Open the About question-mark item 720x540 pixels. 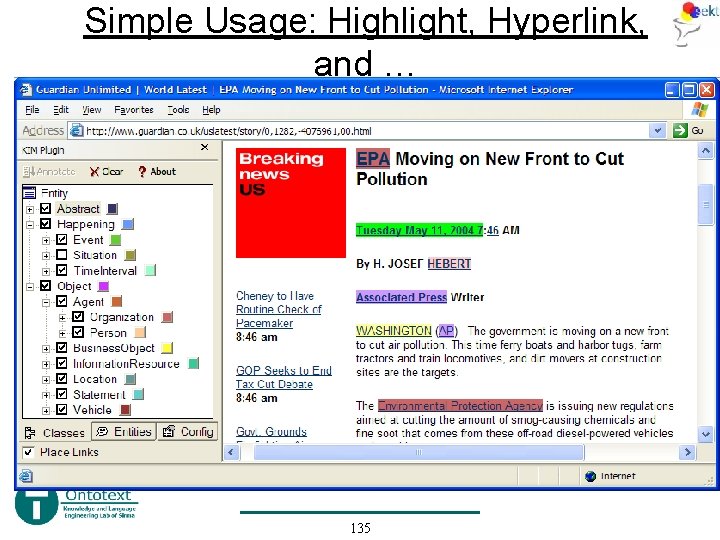[x=157, y=171]
